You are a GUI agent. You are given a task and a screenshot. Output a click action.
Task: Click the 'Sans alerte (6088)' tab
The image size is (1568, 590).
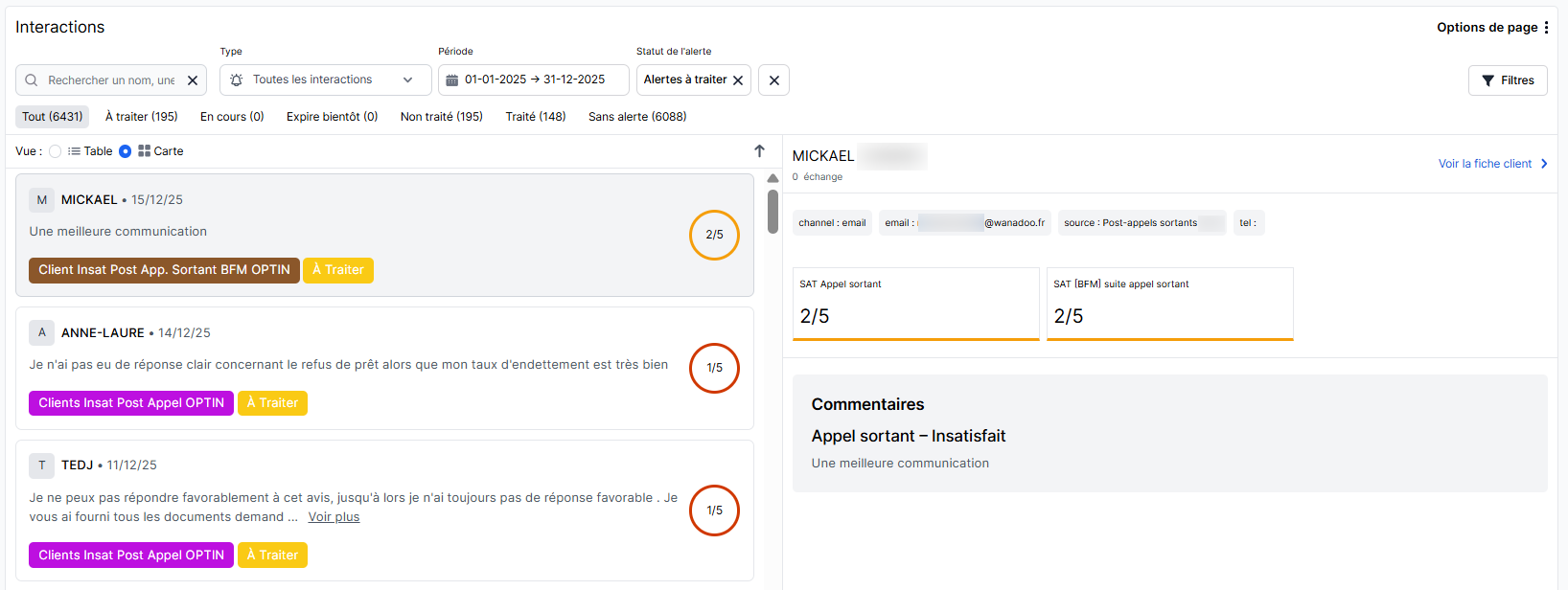[637, 117]
